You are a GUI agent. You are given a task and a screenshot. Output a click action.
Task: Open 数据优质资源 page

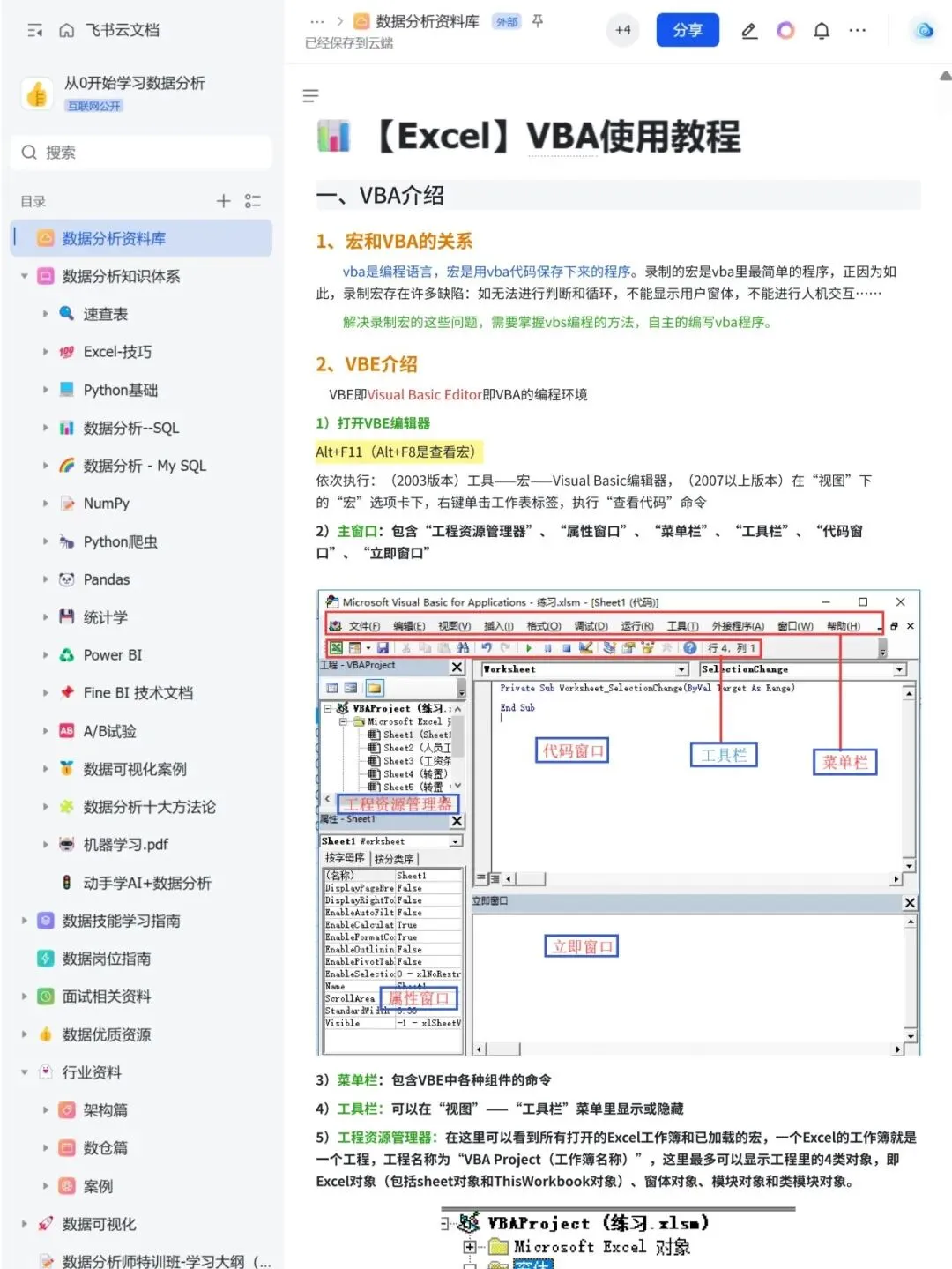(x=107, y=1034)
